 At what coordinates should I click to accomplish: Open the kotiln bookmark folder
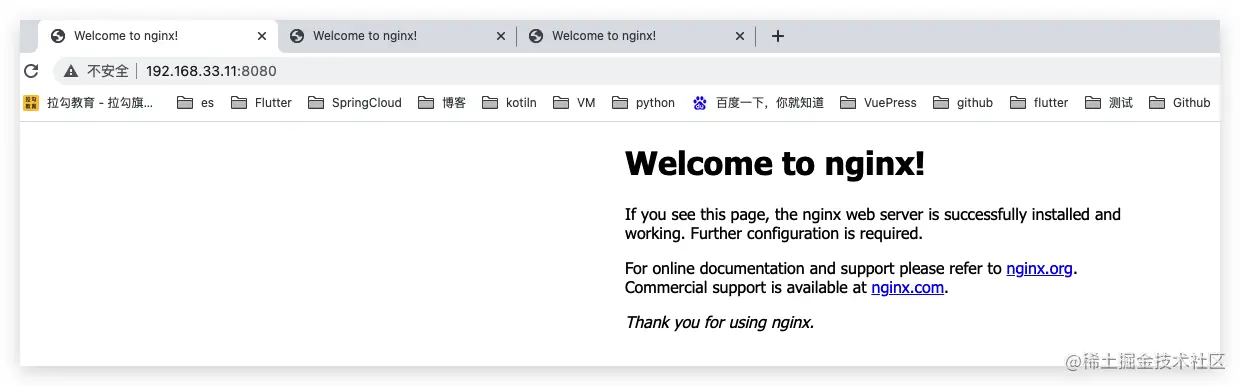[x=510, y=102]
